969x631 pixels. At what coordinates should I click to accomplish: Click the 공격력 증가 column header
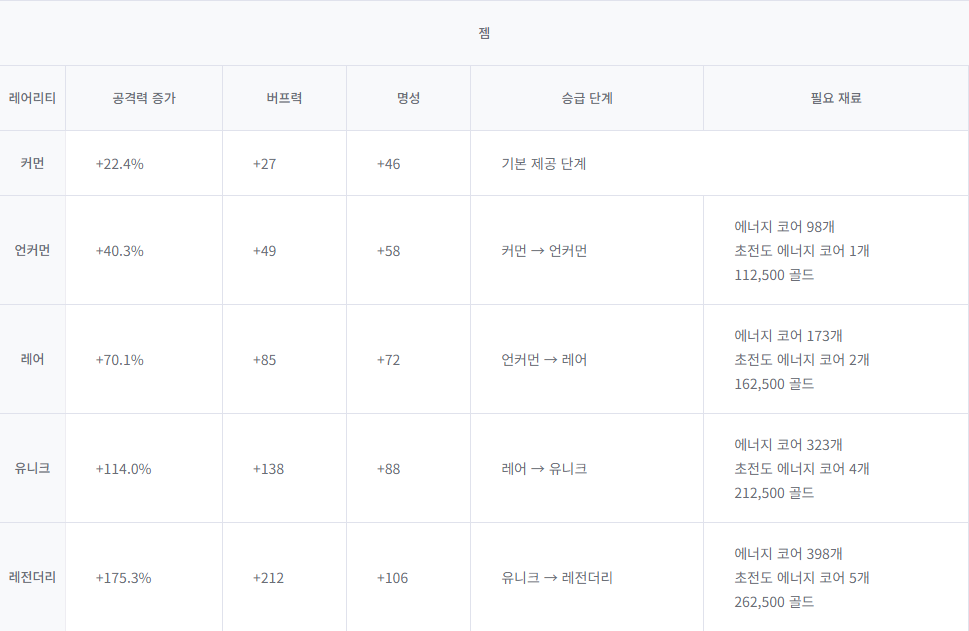pyautogui.click(x=144, y=98)
